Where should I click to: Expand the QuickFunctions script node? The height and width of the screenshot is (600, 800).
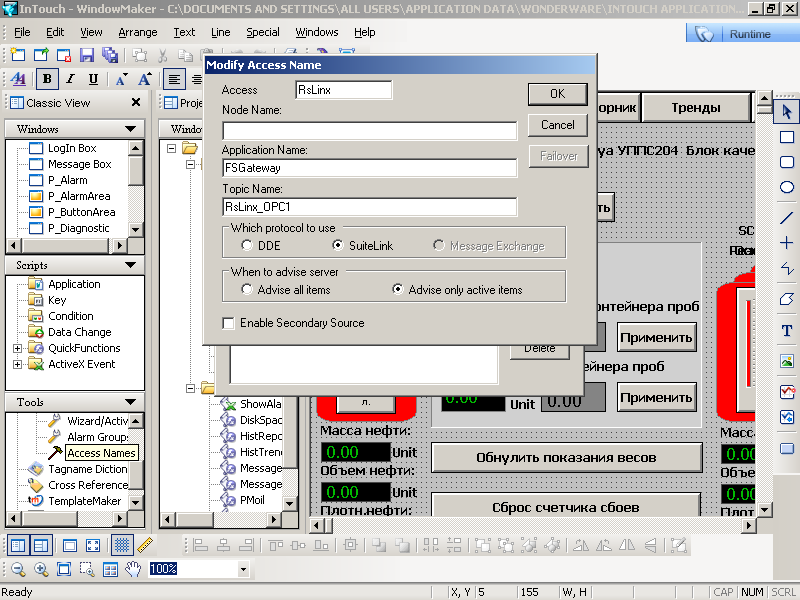click(17, 348)
